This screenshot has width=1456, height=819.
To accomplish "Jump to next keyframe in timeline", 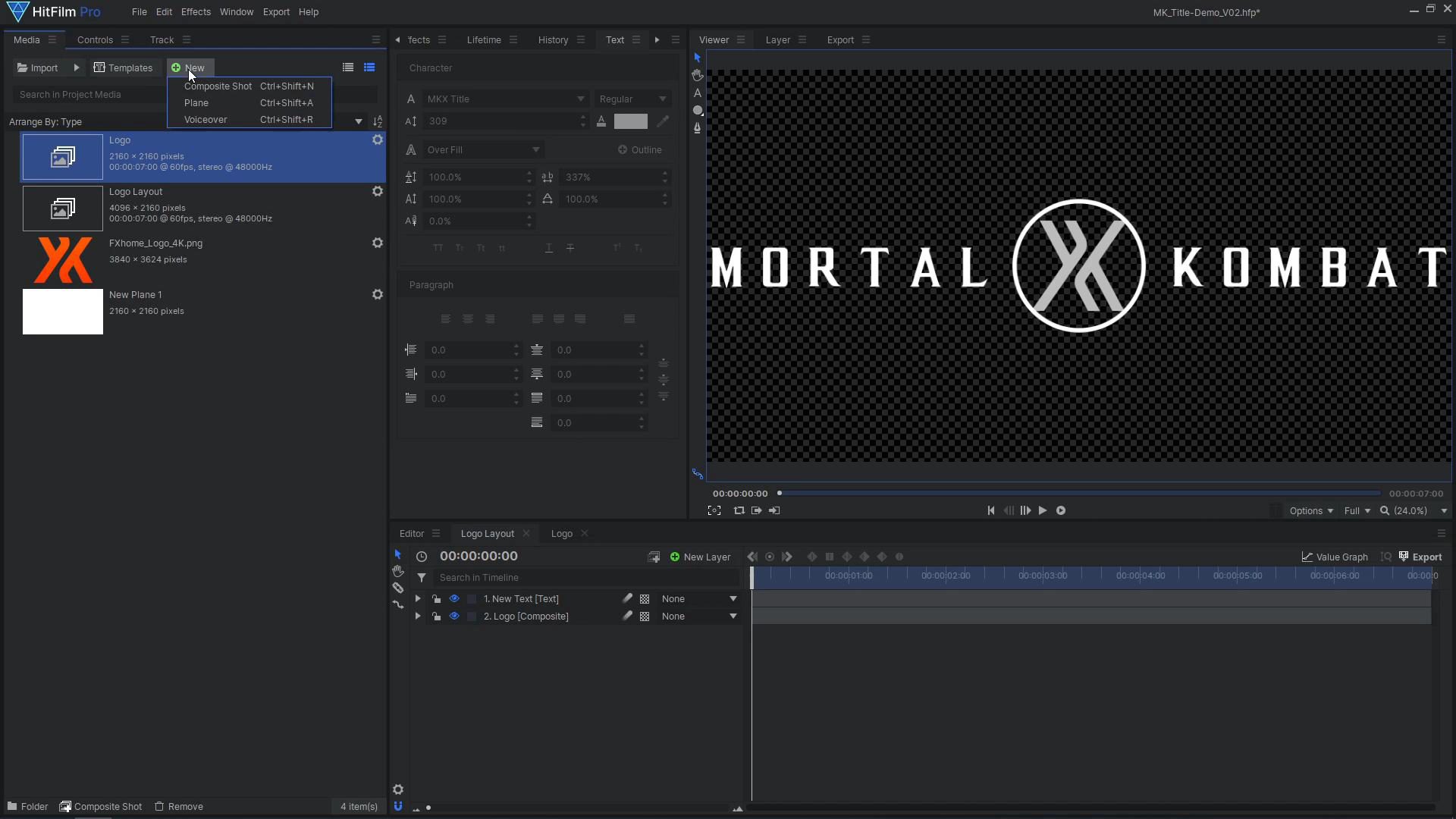I will coord(787,557).
